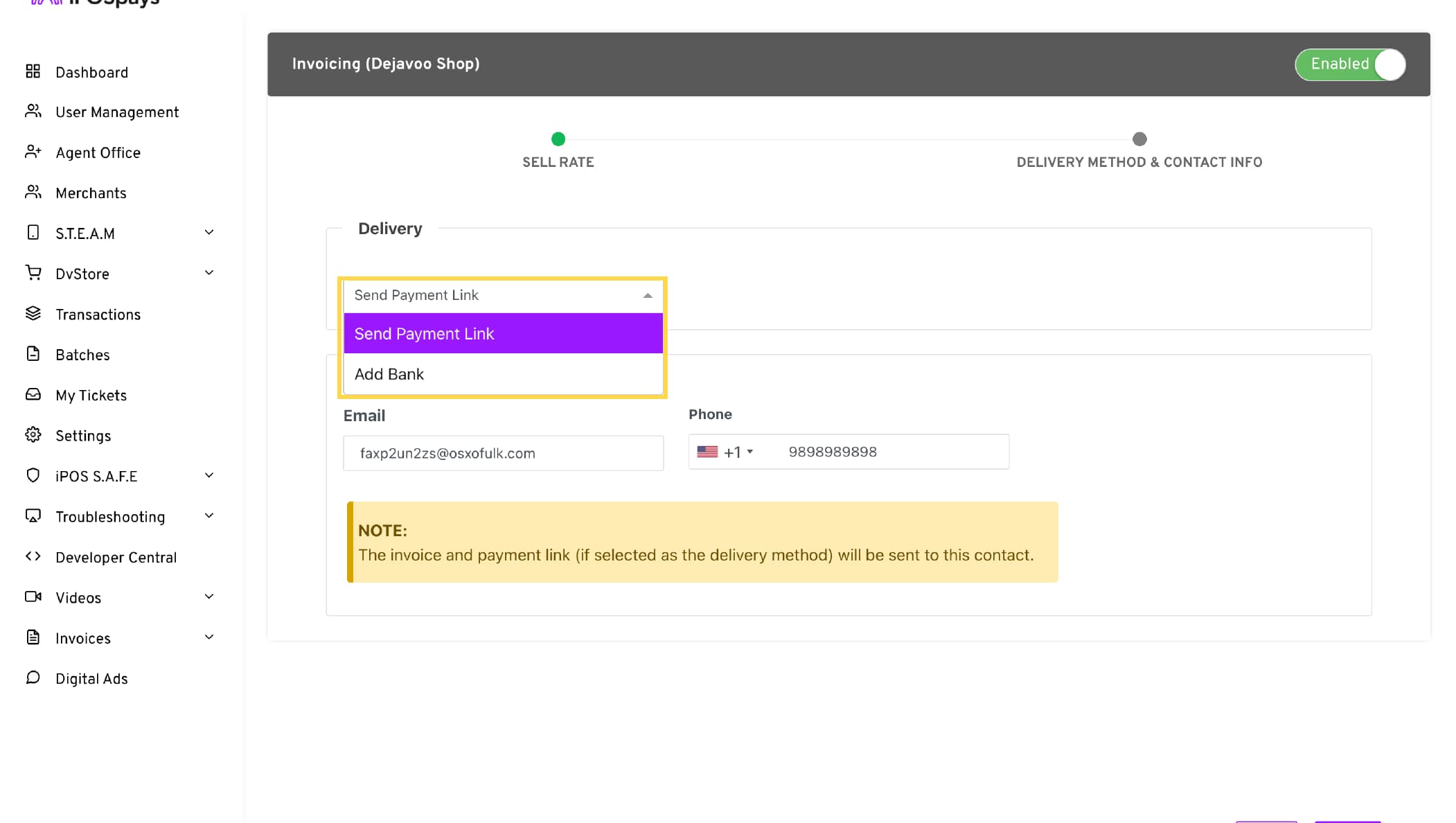The image size is (1456, 823).
Task: Collapse the Send Payment Link dropdown arrow
Action: [647, 296]
